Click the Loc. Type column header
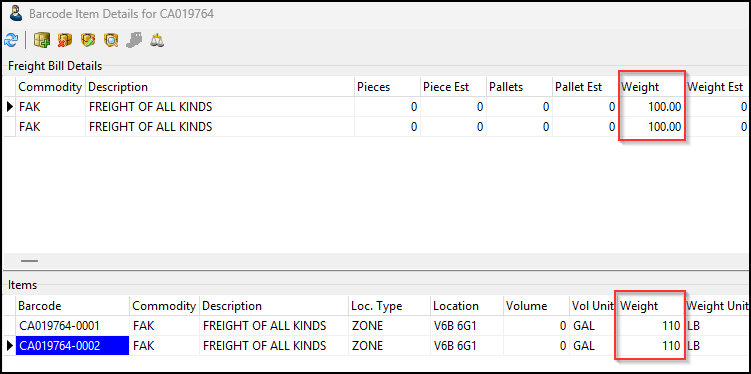 click(388, 306)
